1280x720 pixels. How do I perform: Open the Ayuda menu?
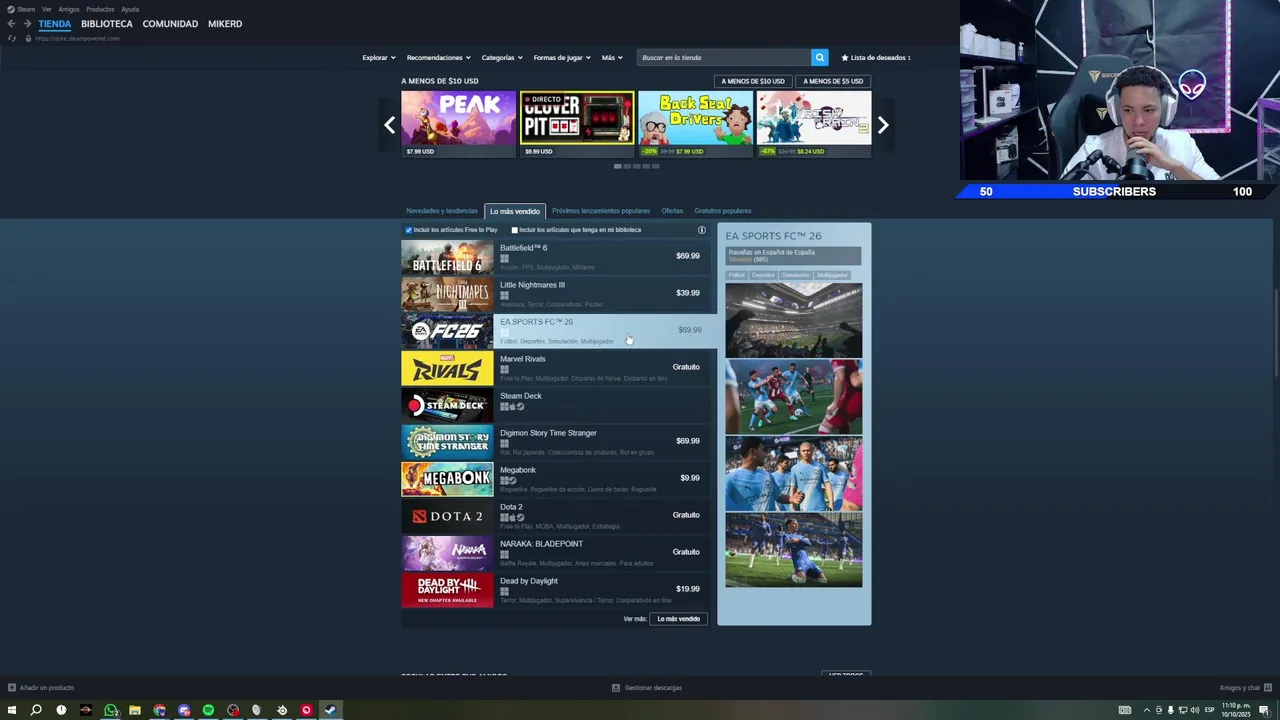coord(130,9)
